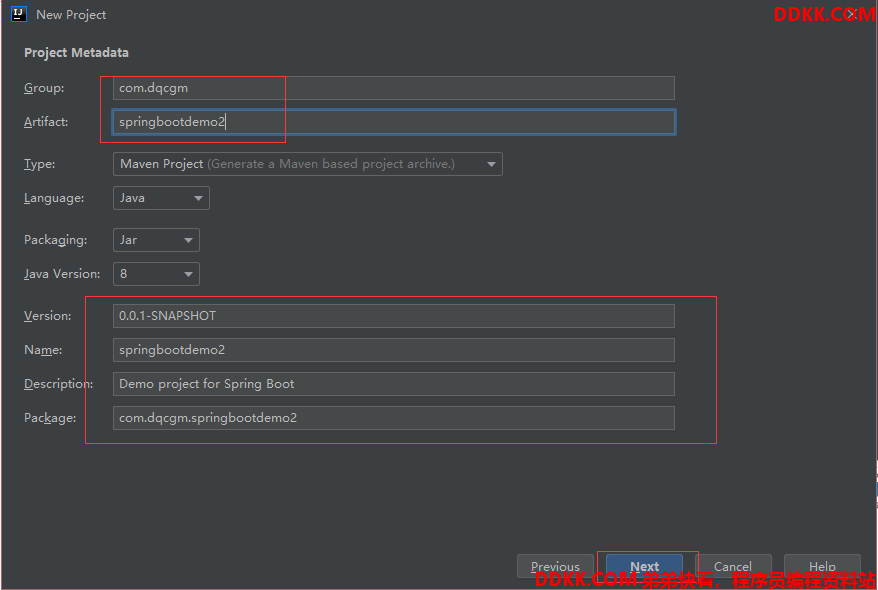Go back with the Previous button

555,566
